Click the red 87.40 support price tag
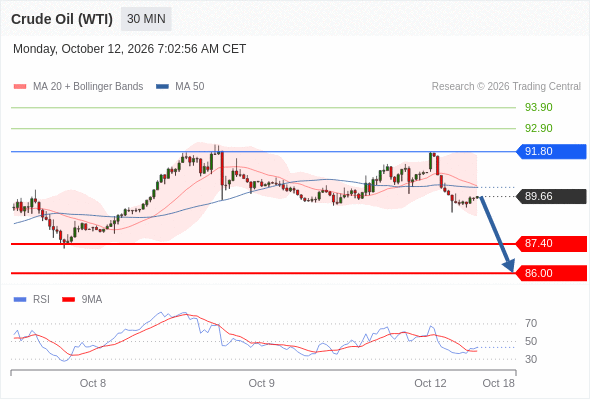 tap(551, 243)
